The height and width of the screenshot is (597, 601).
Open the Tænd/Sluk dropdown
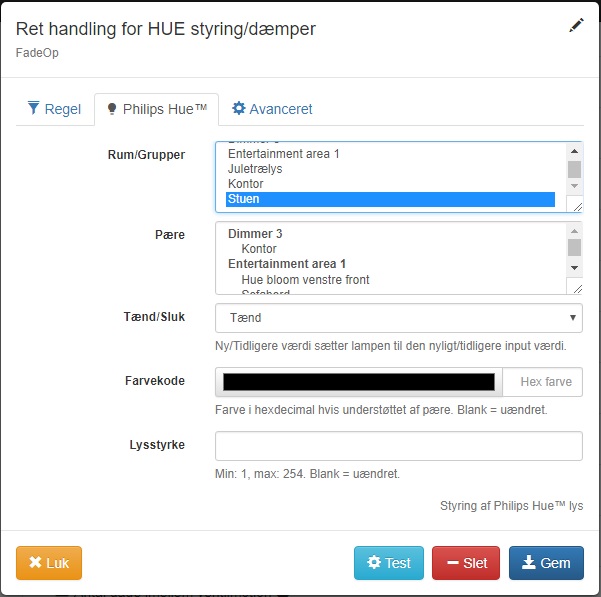[x=398, y=318]
